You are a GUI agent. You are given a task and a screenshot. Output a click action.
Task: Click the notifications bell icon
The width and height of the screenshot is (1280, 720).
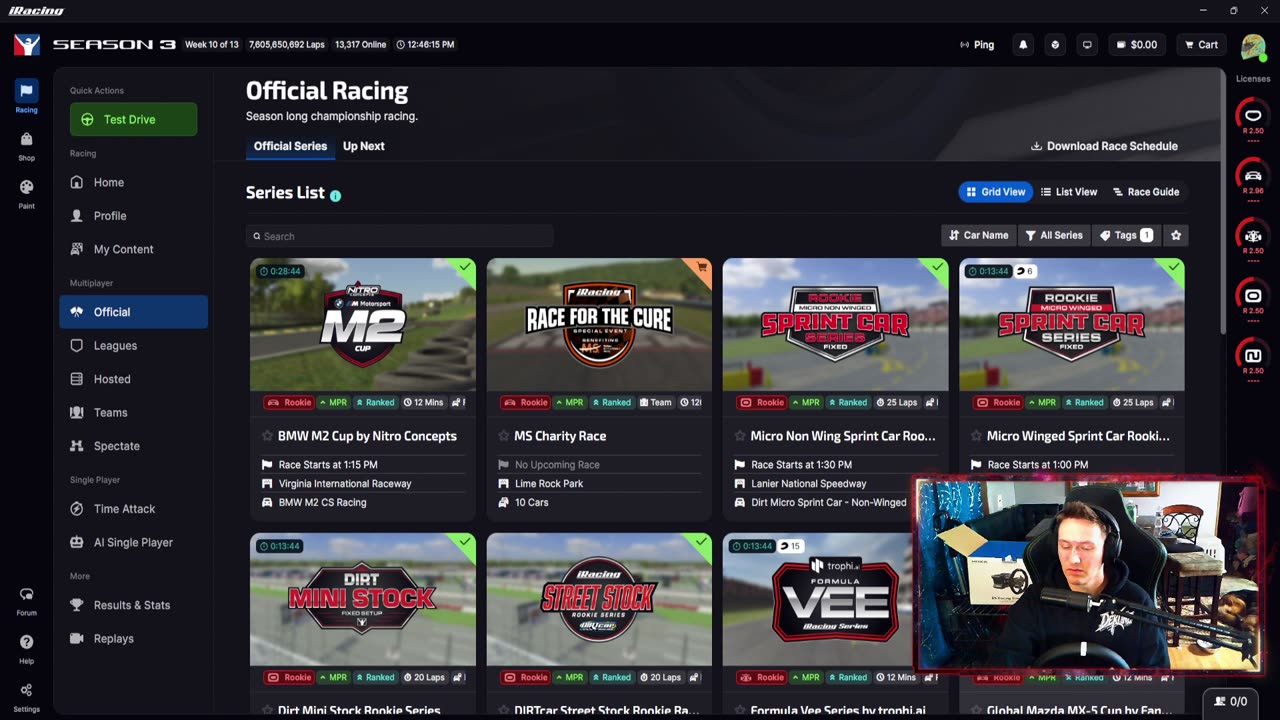[1023, 45]
